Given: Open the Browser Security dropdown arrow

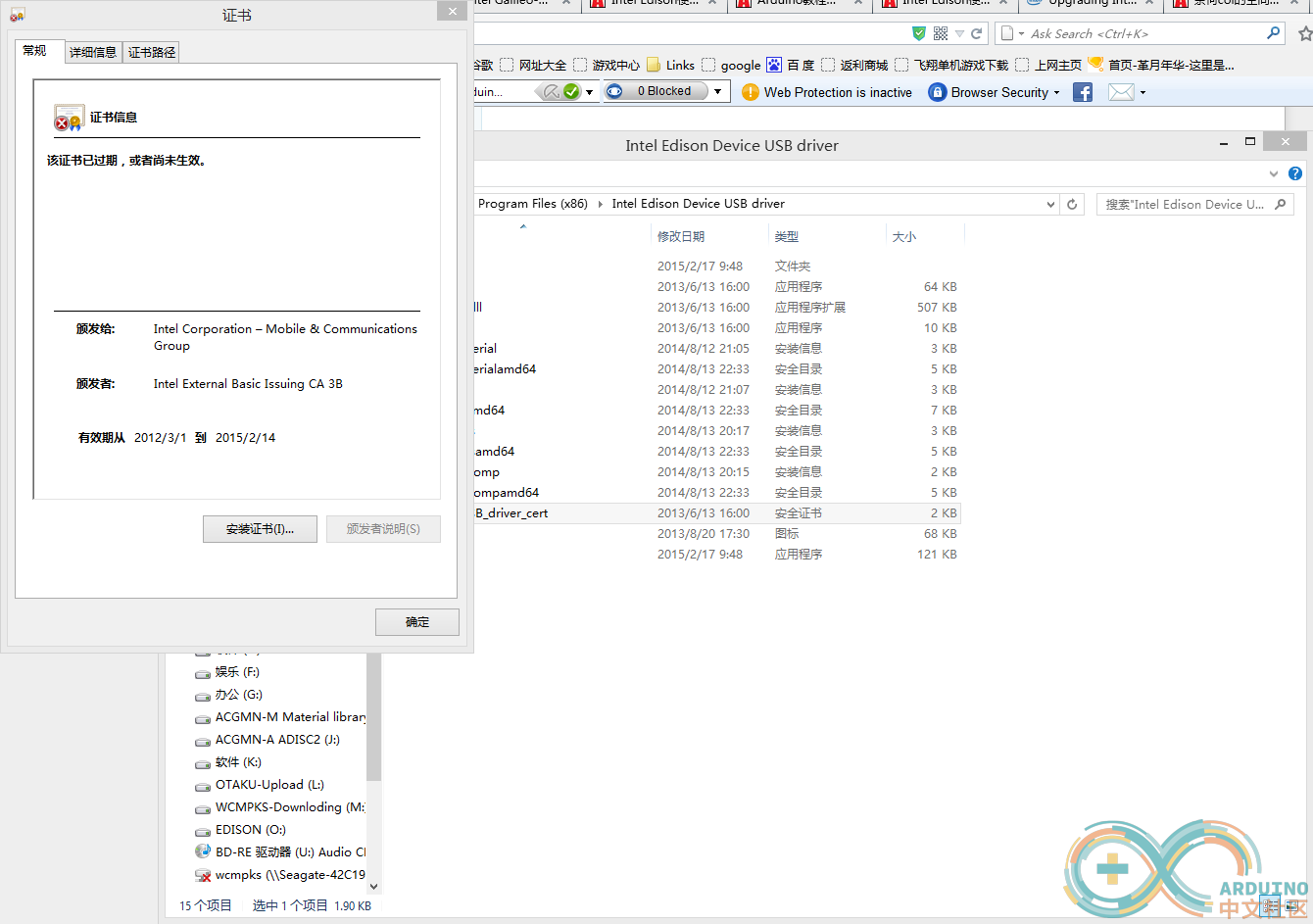Looking at the screenshot, I should point(1056,93).
